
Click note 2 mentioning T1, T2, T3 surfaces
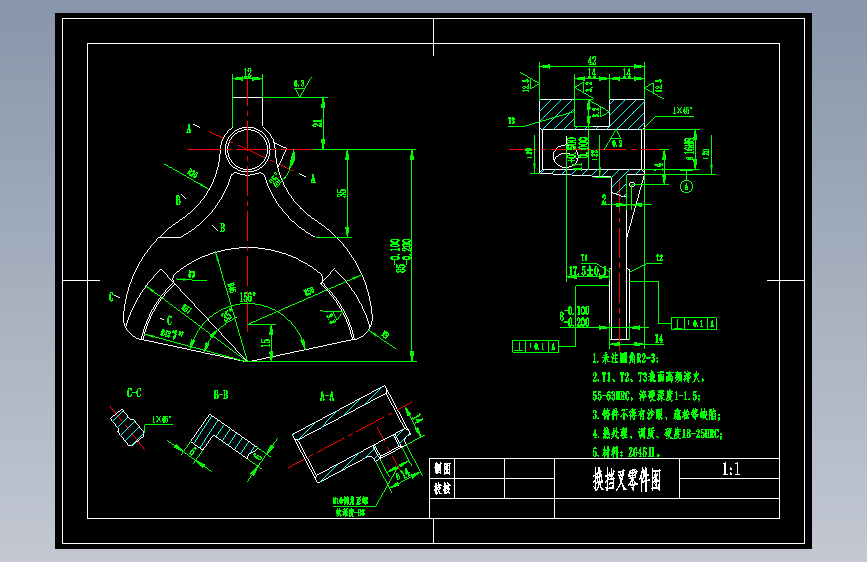pyautogui.click(x=649, y=377)
